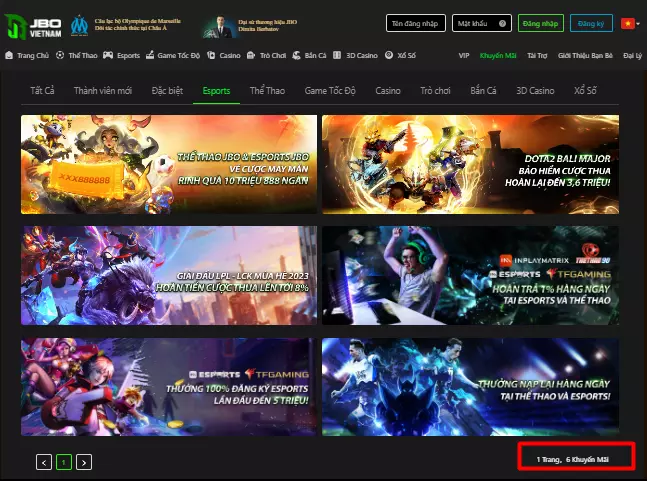The image size is (647, 481).
Task: Switch to the Game Tốc Độ promotions tab
Action: coord(330,90)
